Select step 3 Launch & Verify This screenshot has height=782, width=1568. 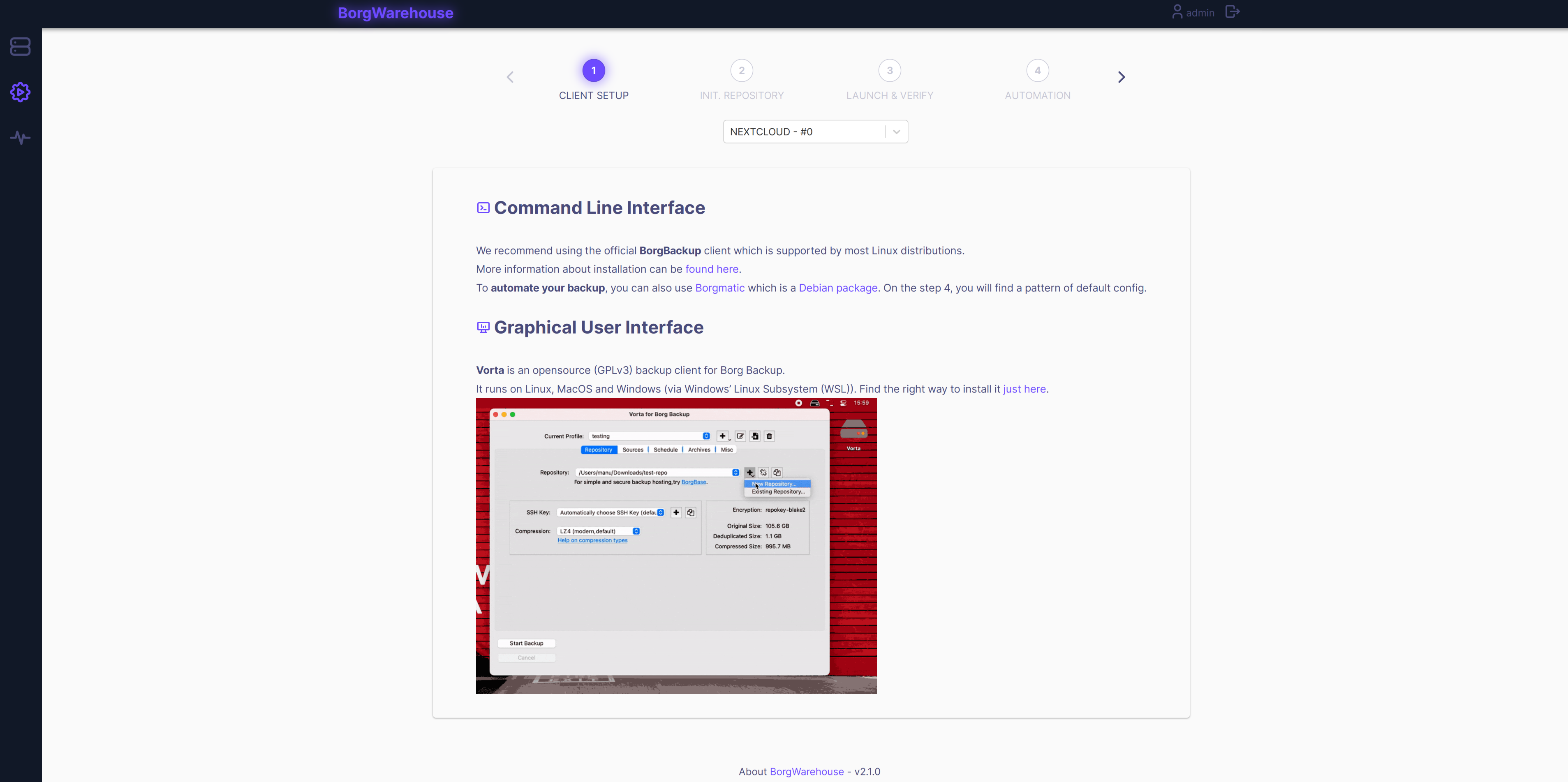[x=889, y=80]
